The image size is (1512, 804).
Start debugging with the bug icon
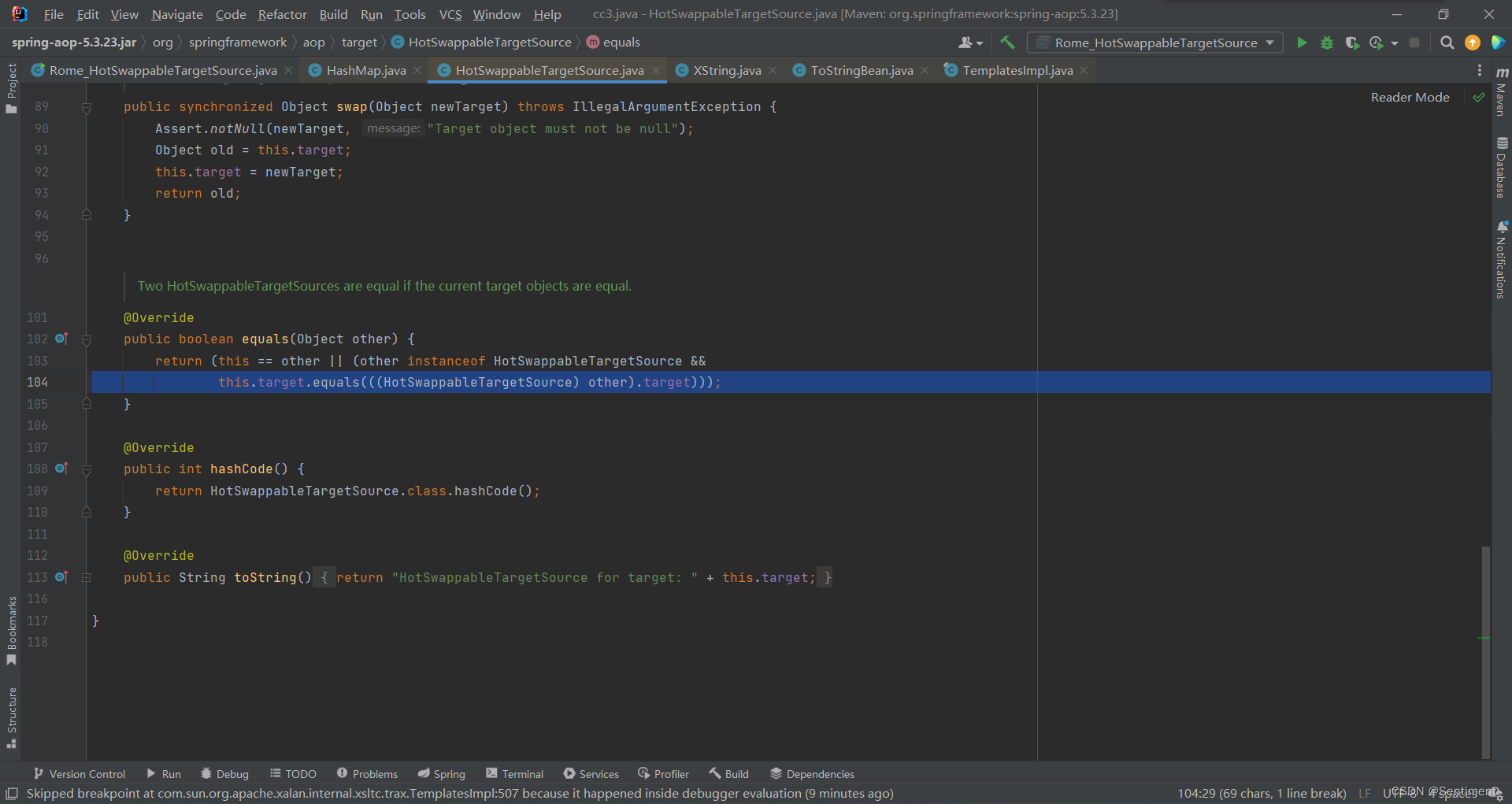pos(1327,43)
